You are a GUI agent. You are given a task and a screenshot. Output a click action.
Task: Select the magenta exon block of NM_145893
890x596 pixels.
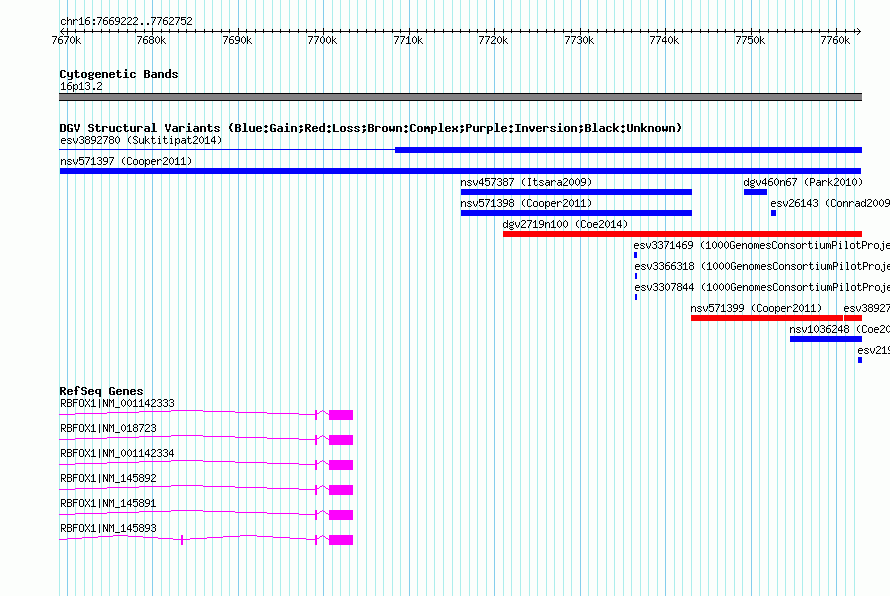pos(341,540)
